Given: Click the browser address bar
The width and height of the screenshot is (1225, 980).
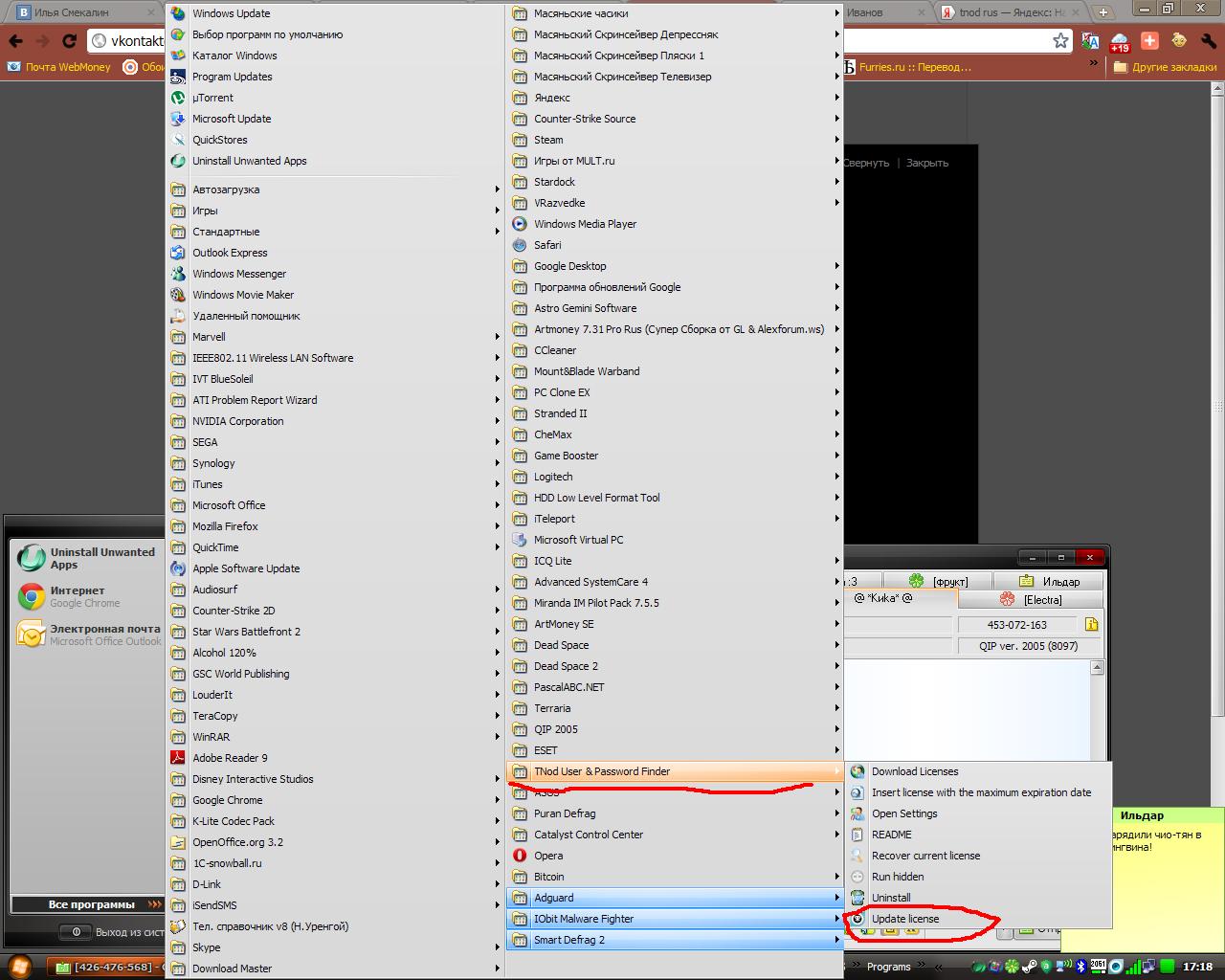Looking at the screenshot, I should tap(579, 41).
